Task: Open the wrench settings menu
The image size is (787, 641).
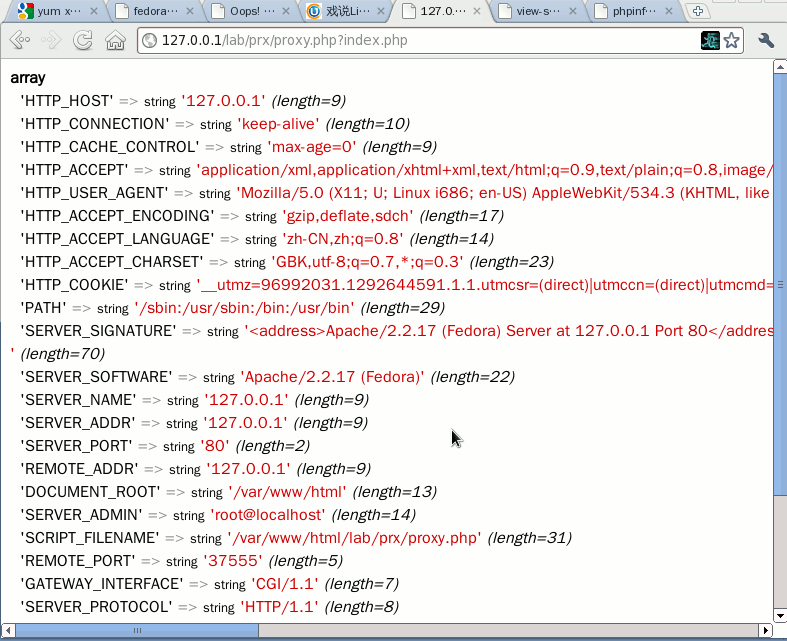Action: pos(766,40)
